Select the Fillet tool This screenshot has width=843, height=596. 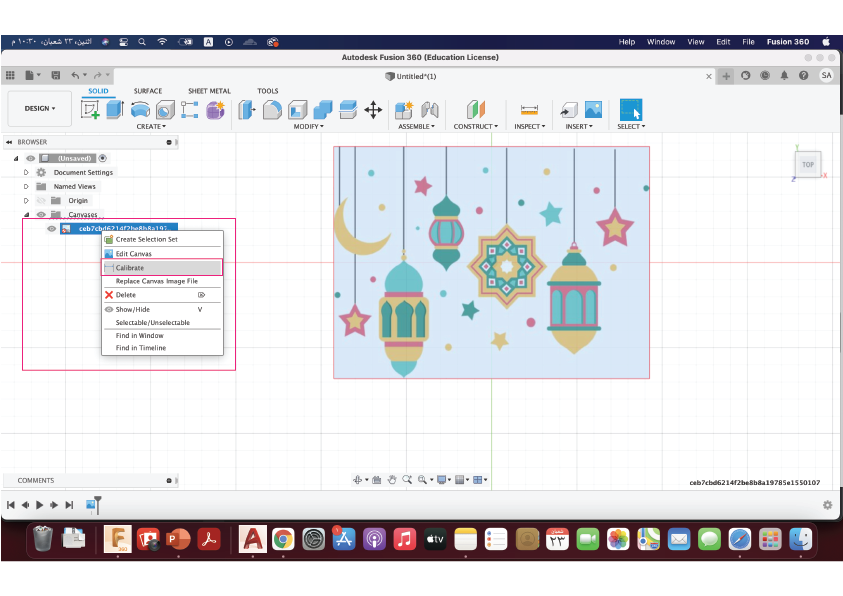click(x=272, y=110)
